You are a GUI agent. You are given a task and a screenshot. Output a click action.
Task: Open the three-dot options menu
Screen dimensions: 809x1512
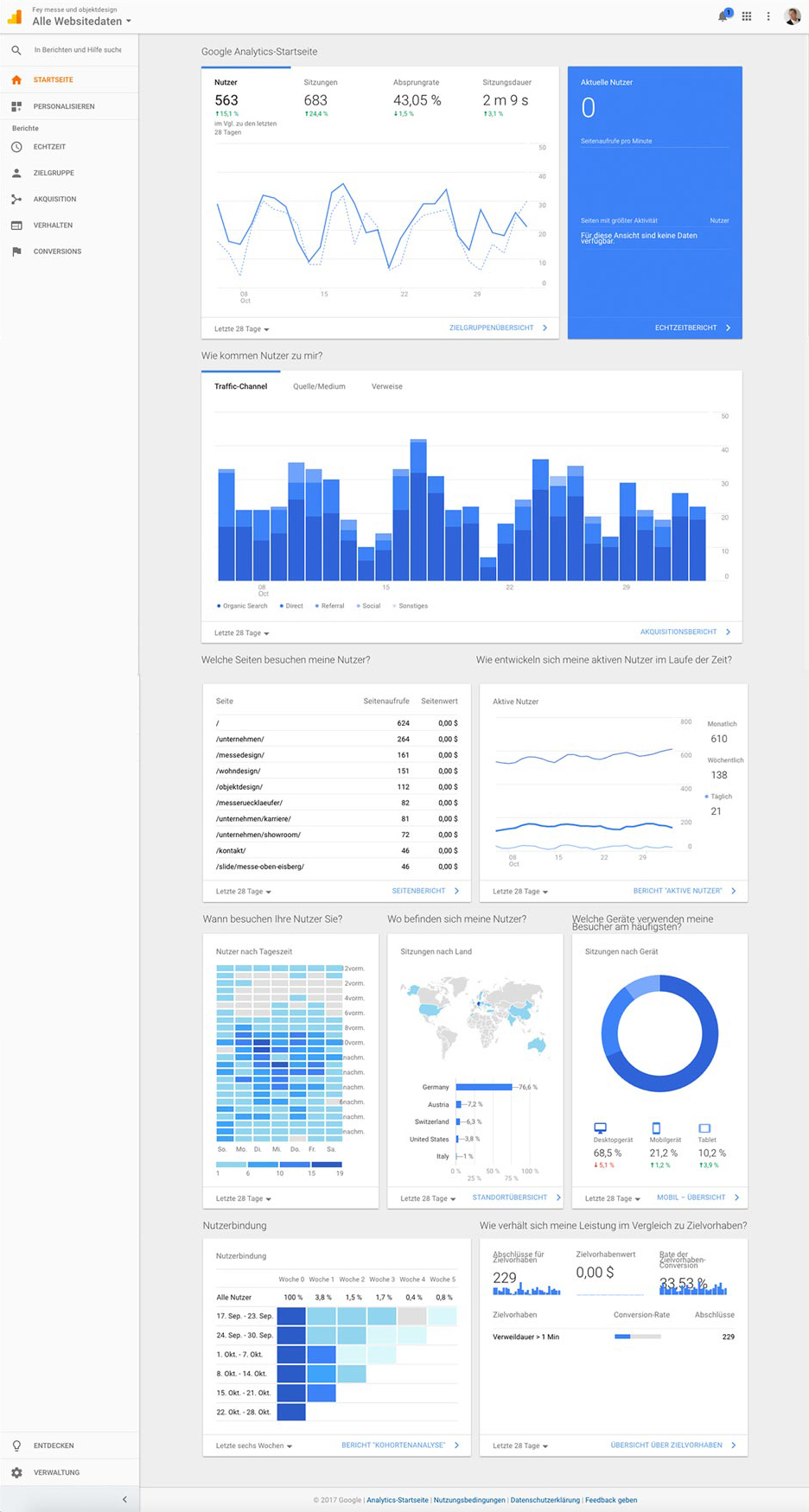pos(768,16)
